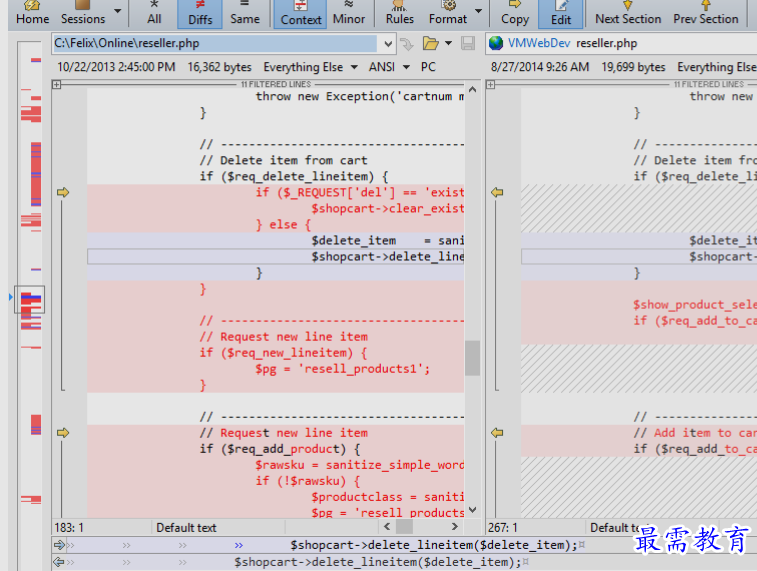
Task: Toggle Edit mode
Action: 561,14
